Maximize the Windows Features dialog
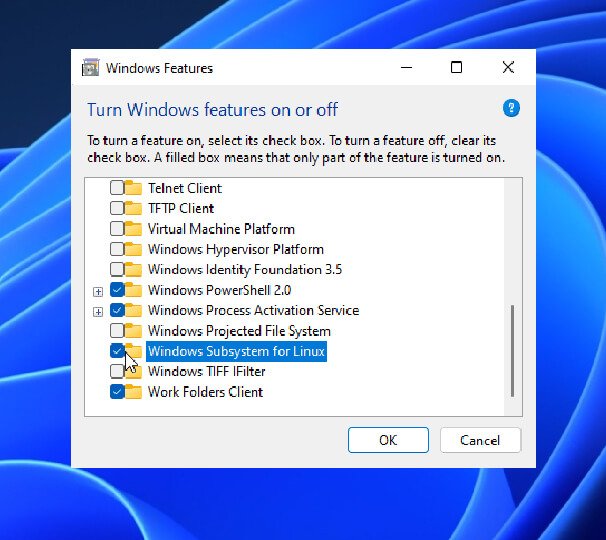 click(456, 68)
